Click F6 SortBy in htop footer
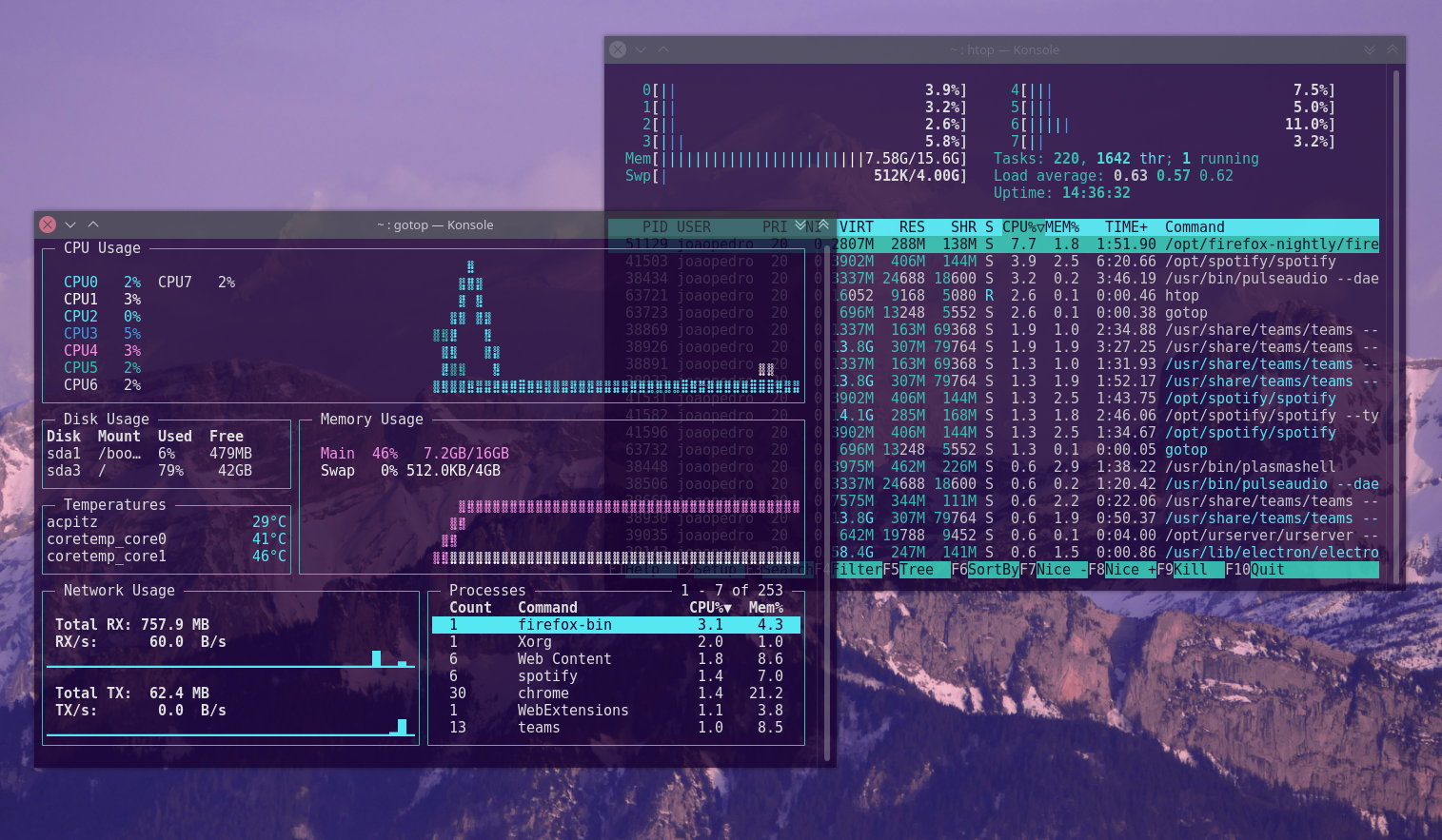The width and height of the screenshot is (1442, 840). click(x=985, y=570)
